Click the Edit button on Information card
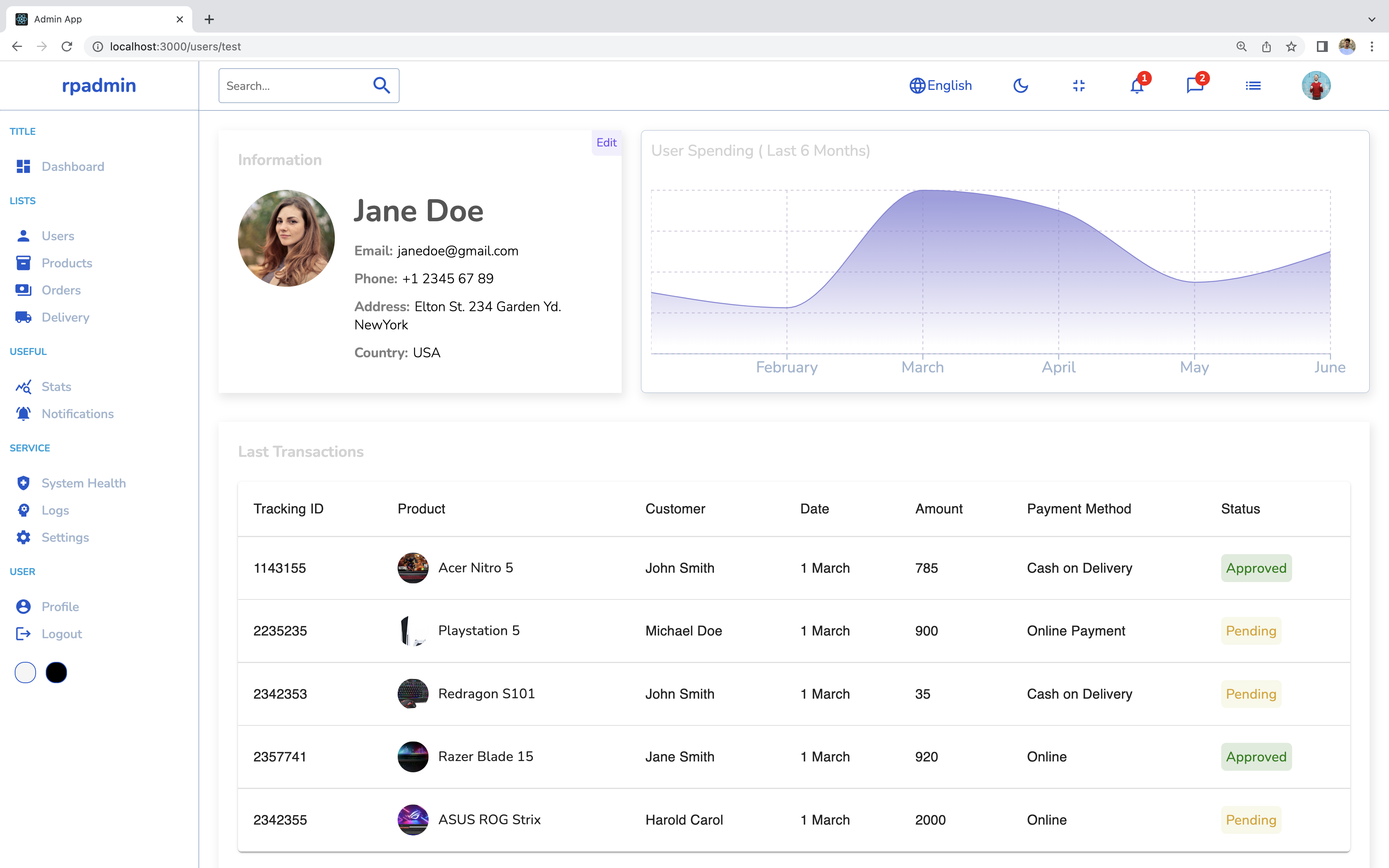 pos(606,142)
